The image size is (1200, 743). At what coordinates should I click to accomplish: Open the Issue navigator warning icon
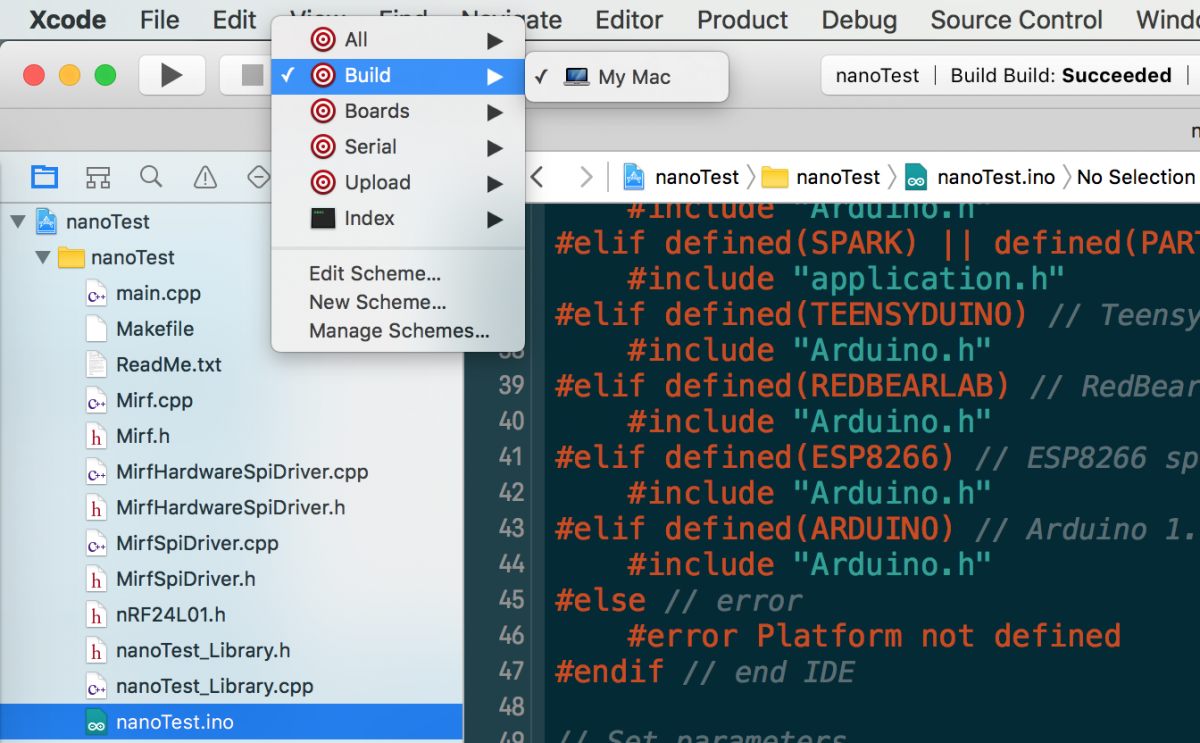pyautogui.click(x=205, y=177)
